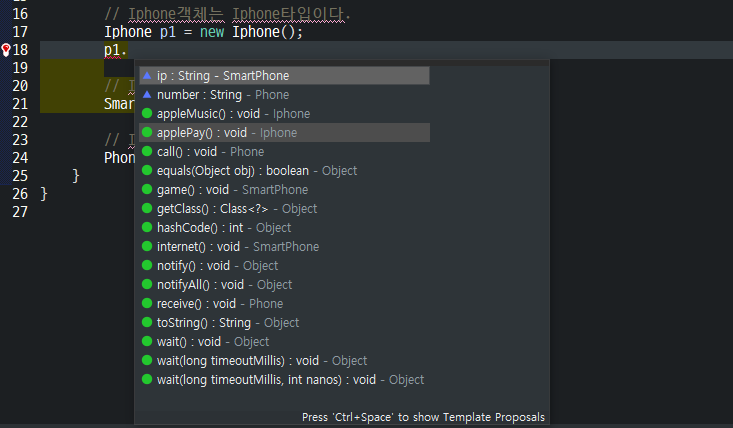Choose the internet() method proposal

pos(284,247)
